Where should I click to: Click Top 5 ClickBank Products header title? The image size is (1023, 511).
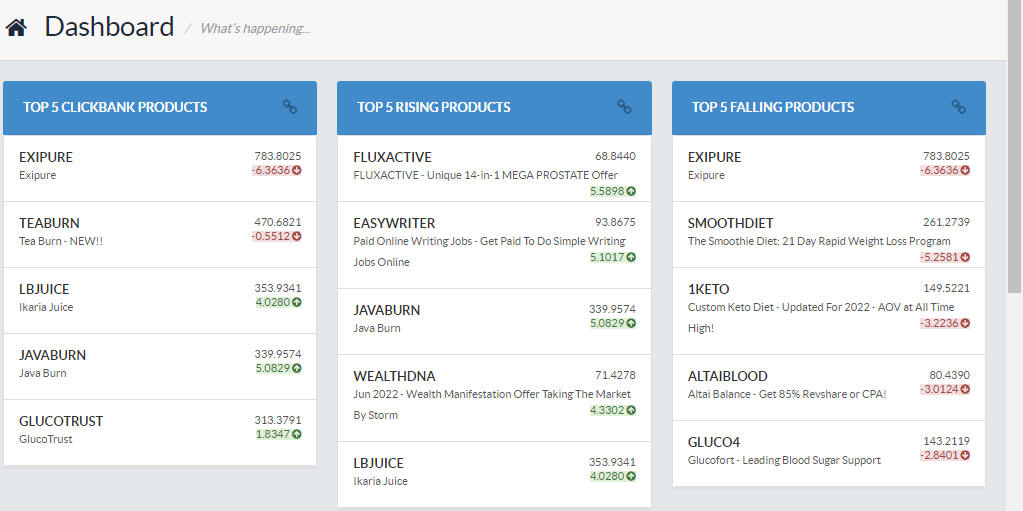115,107
